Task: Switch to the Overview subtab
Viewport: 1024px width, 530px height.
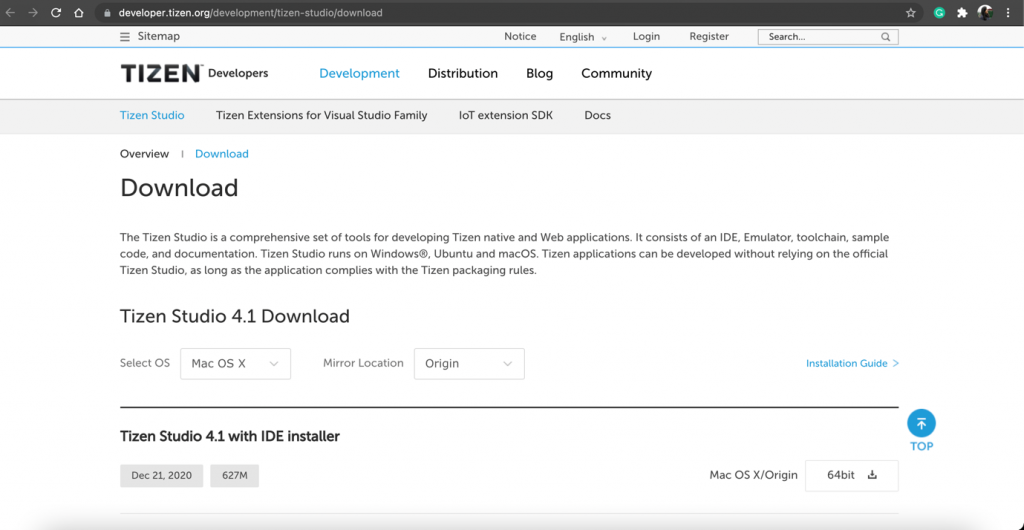Action: [144, 154]
